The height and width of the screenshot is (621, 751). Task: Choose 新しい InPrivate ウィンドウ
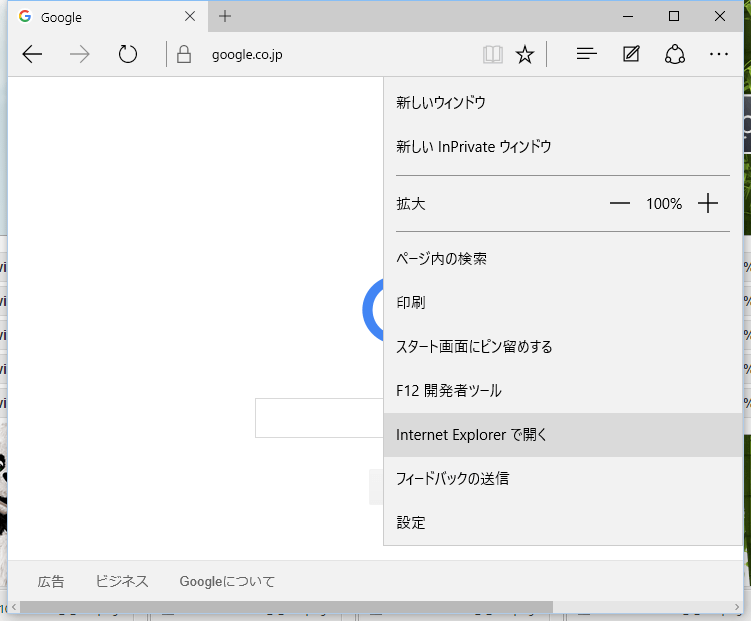pyautogui.click(x=563, y=147)
